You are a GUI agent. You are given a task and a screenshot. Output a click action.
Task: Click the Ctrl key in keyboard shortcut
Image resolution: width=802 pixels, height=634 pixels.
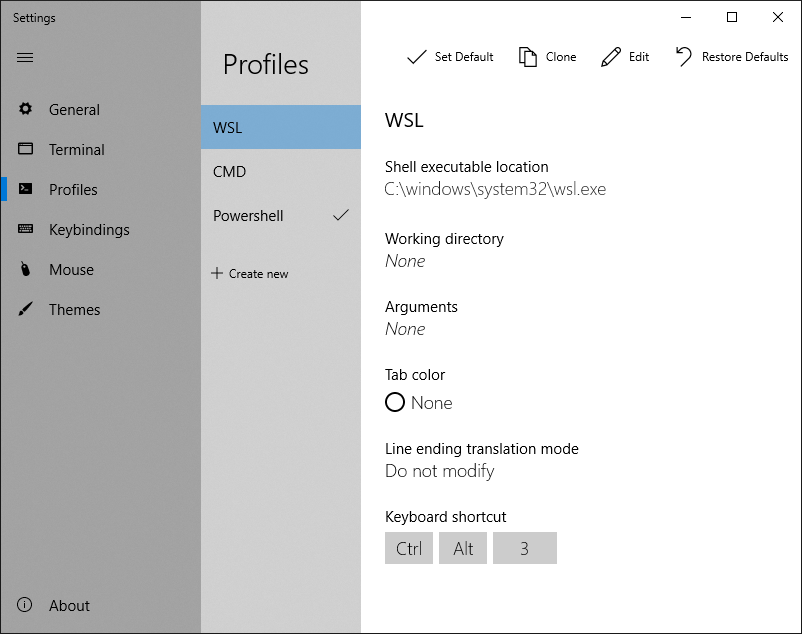[409, 548]
